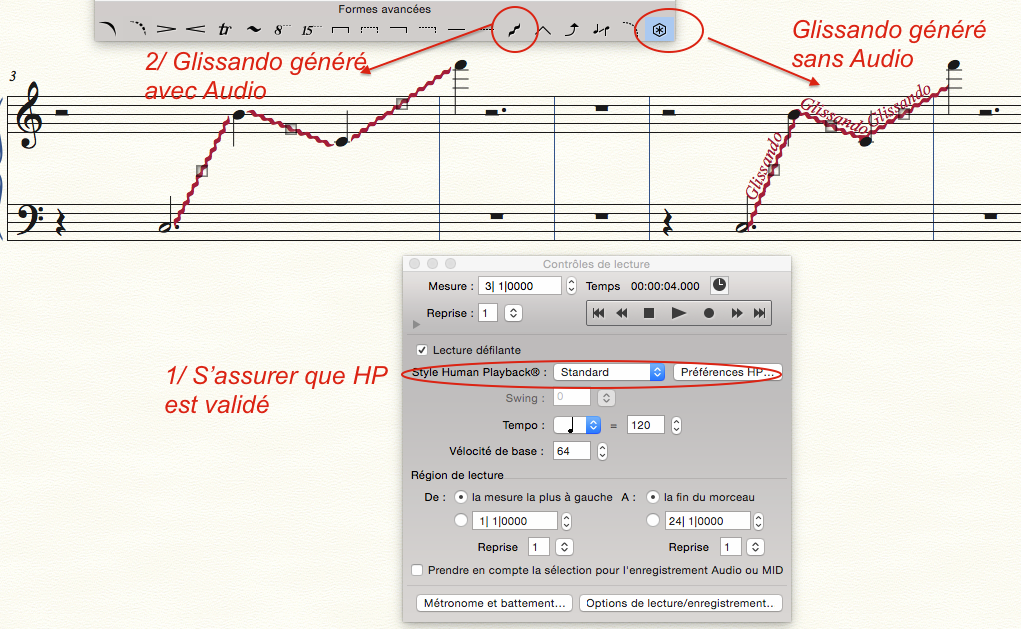Toggle the Lecture défilante checkbox
Viewport: 1021px width, 629px height.
pos(421,350)
